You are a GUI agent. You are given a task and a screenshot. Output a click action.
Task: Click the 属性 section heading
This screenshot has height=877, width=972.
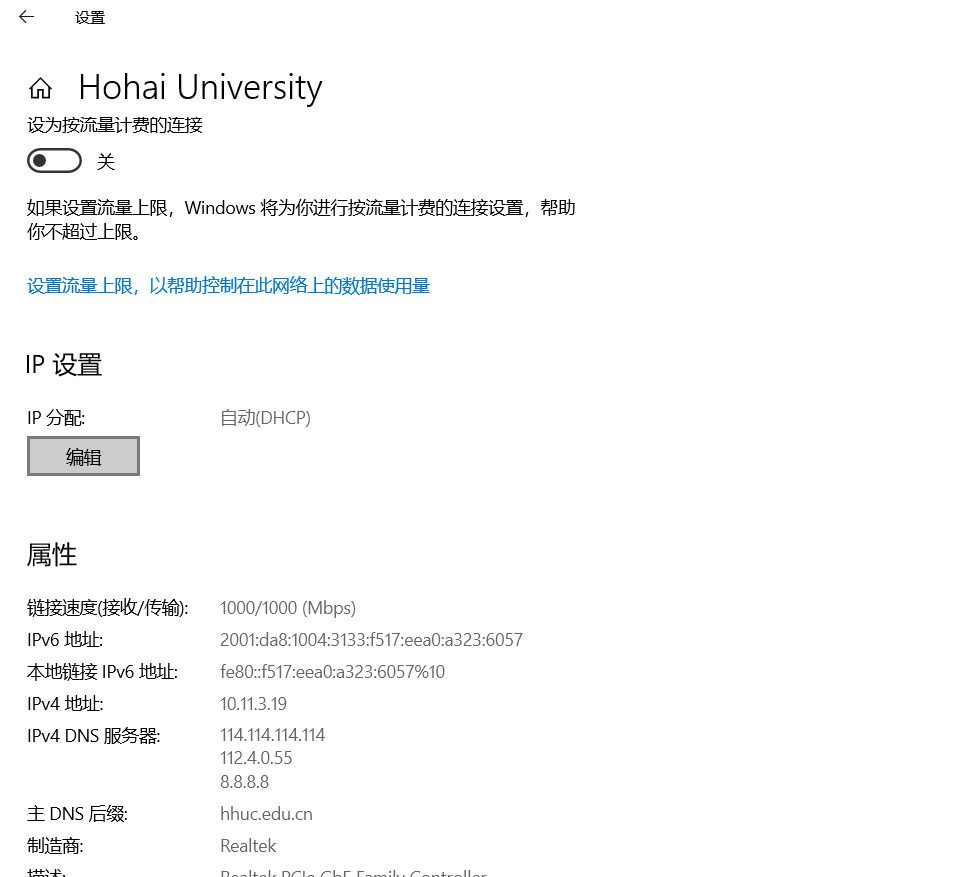(51, 555)
